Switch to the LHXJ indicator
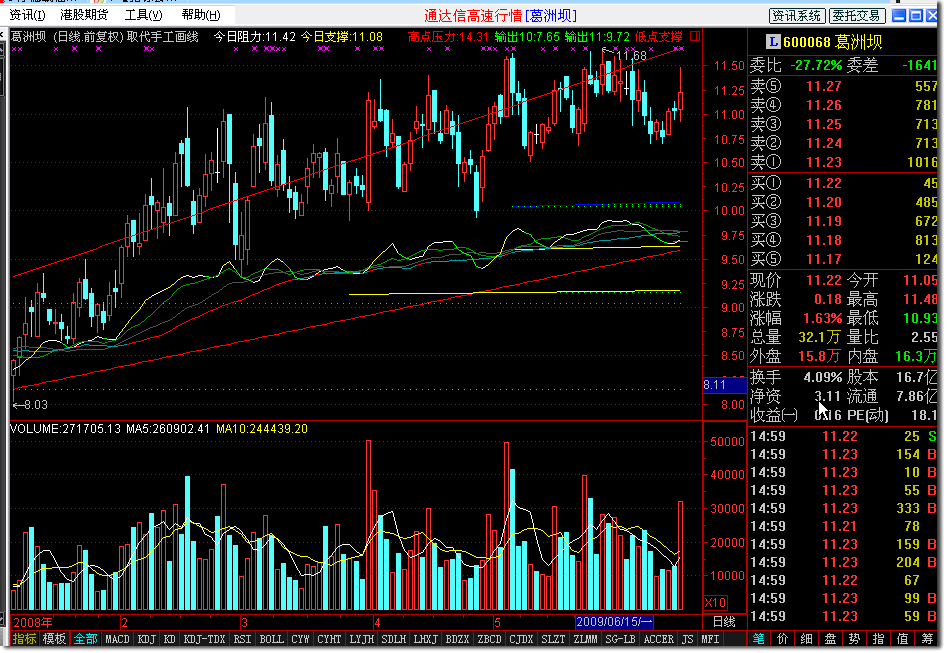 425,639
